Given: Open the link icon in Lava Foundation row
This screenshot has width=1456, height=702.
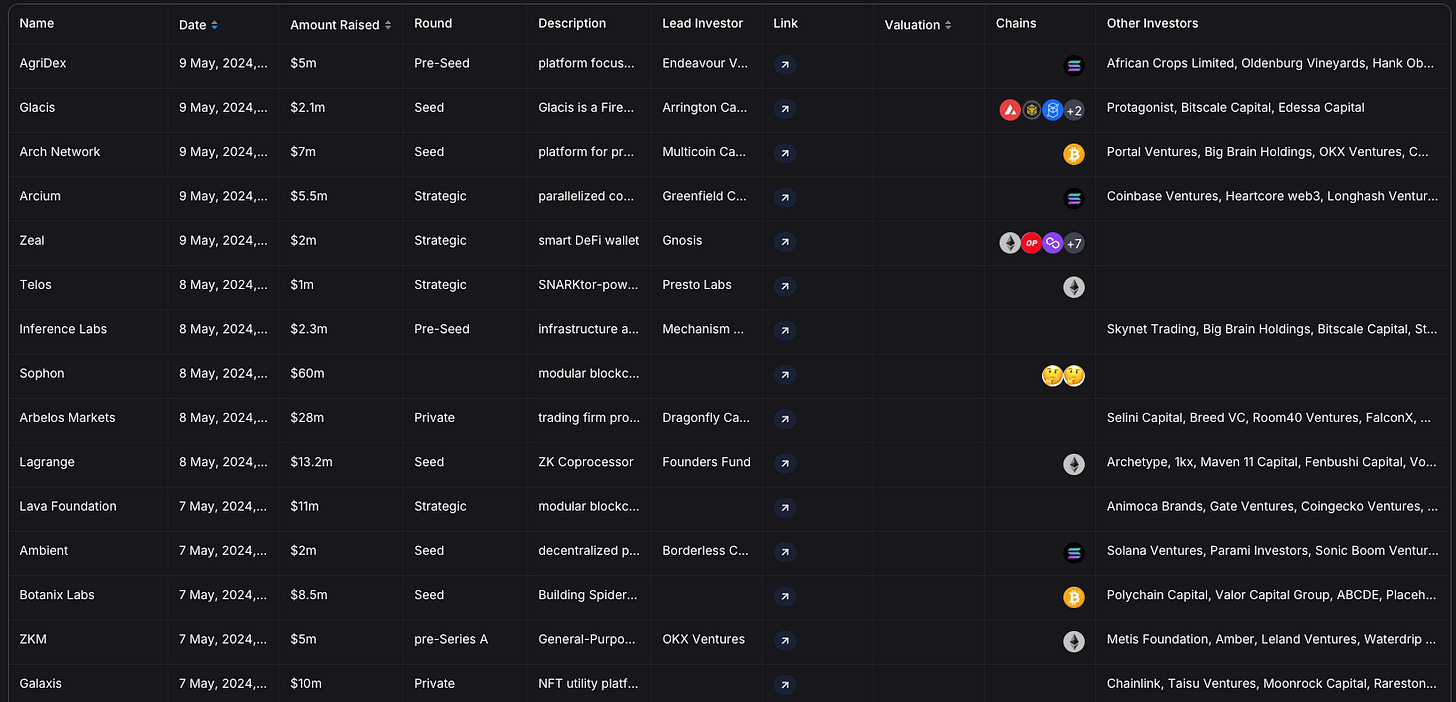Looking at the screenshot, I should 786,507.
